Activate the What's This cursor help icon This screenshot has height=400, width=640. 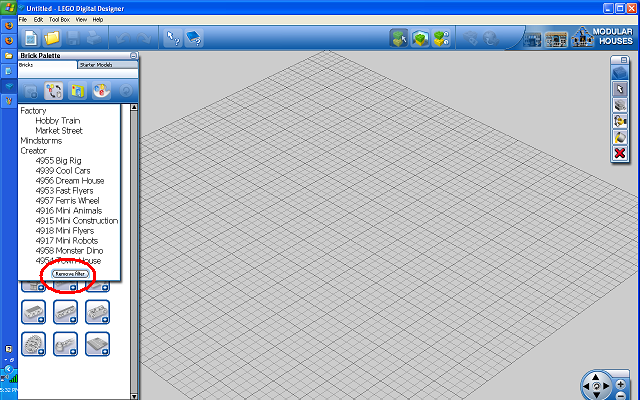[x=173, y=38]
